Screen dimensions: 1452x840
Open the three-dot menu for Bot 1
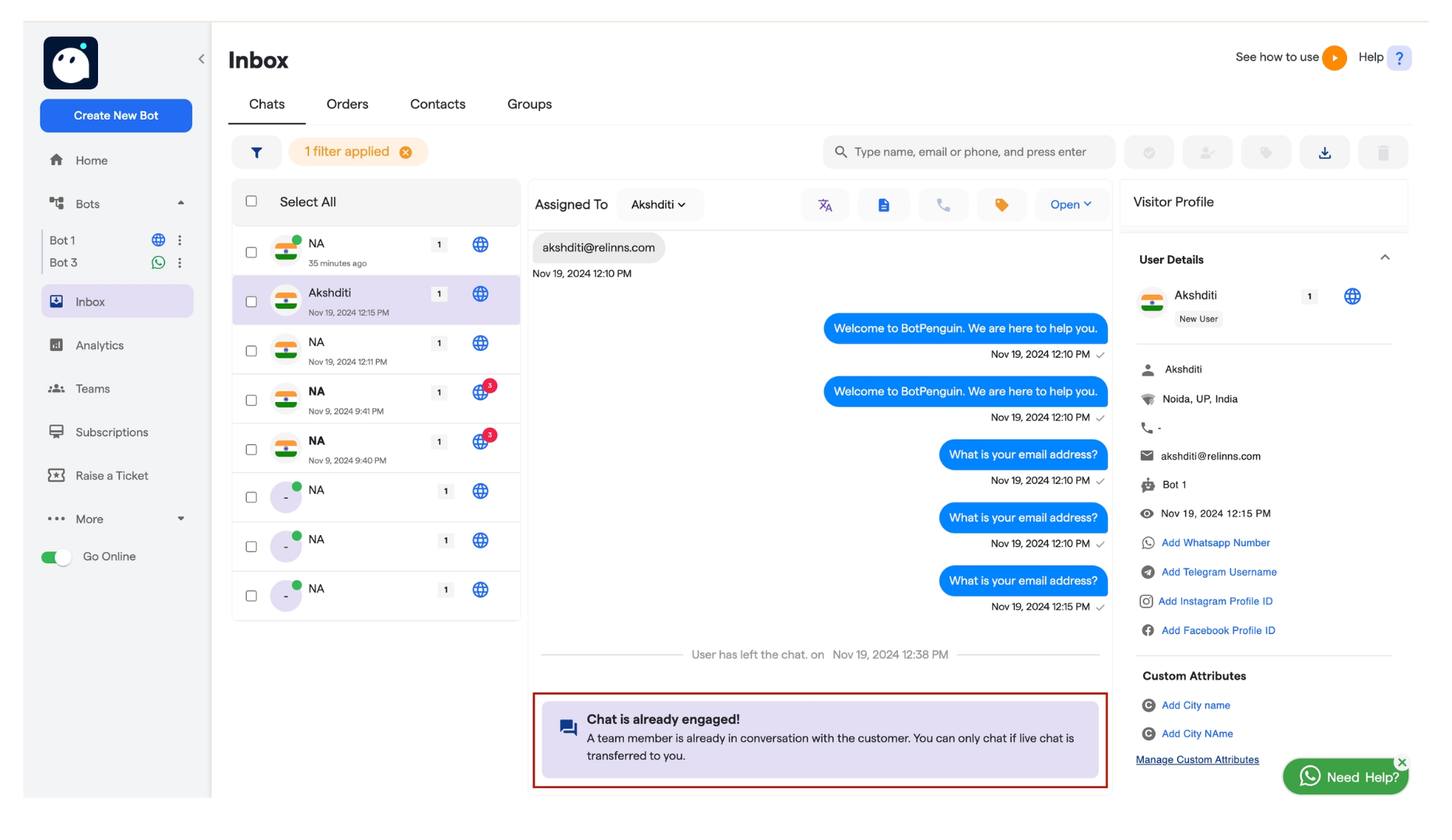click(180, 240)
